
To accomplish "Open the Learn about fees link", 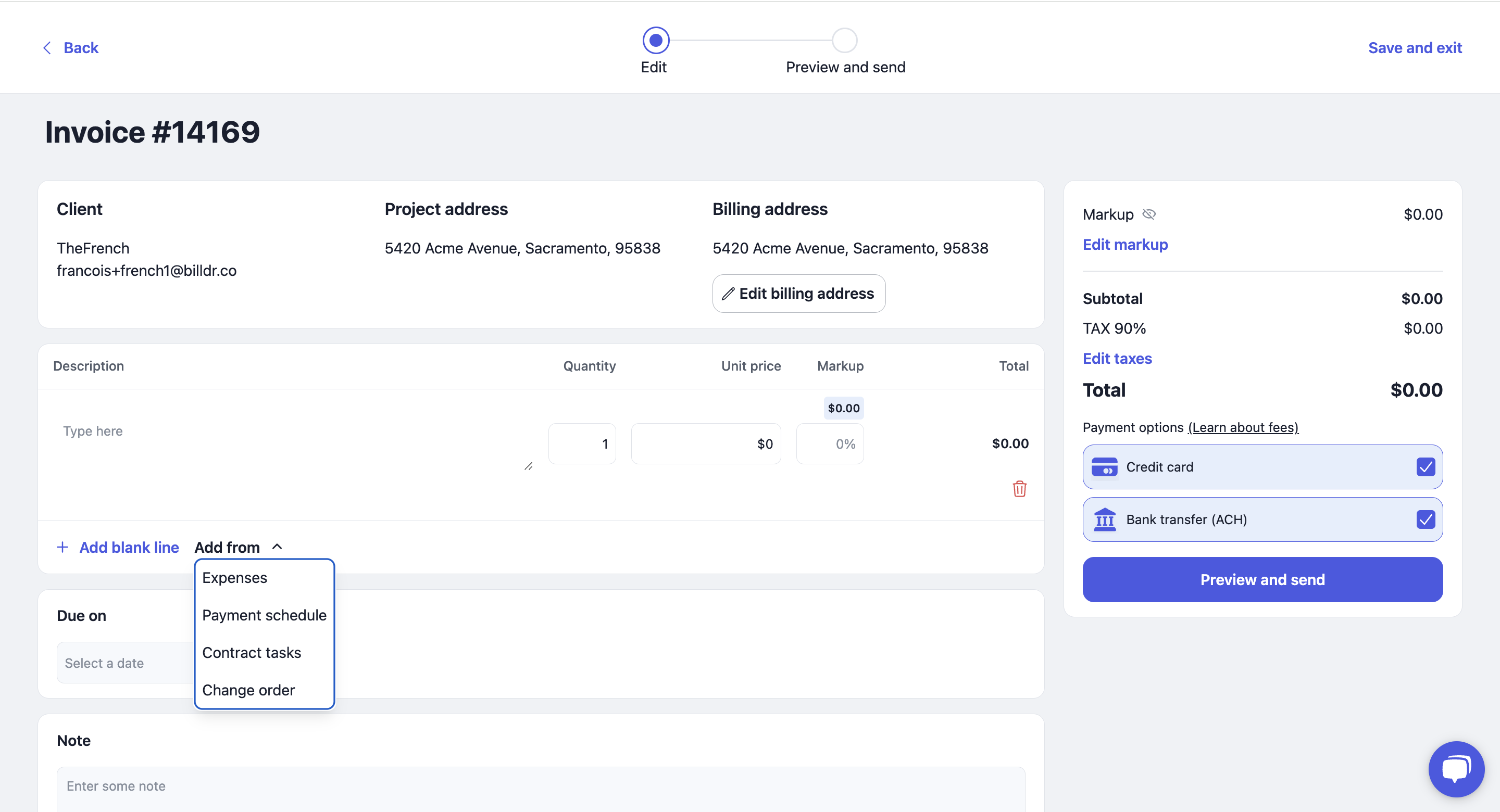I will [1243, 427].
